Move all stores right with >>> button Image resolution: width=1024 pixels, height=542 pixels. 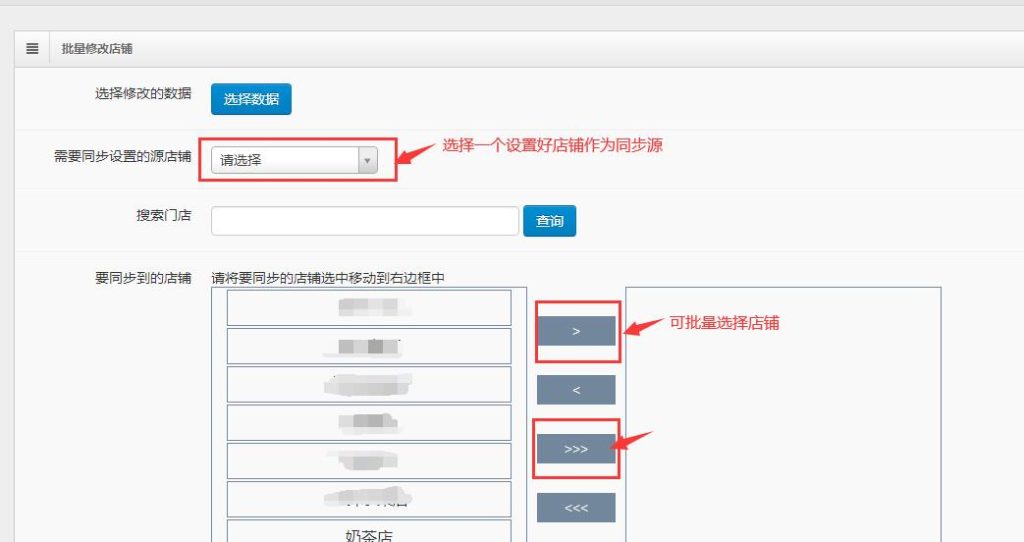coord(576,450)
